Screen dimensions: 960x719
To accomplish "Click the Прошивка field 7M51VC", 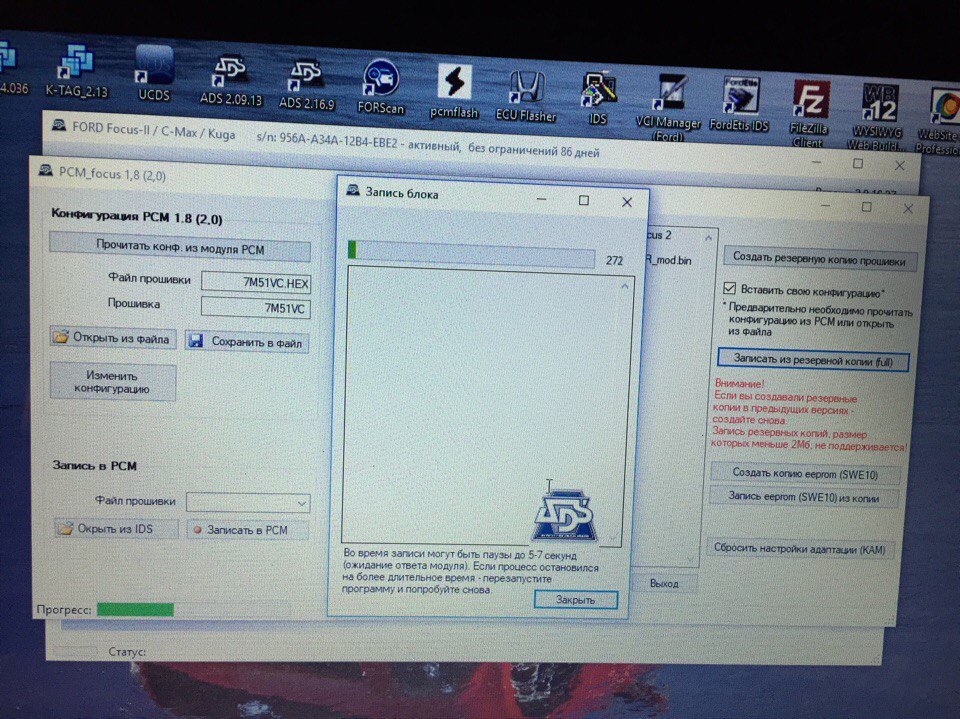I will [x=255, y=308].
